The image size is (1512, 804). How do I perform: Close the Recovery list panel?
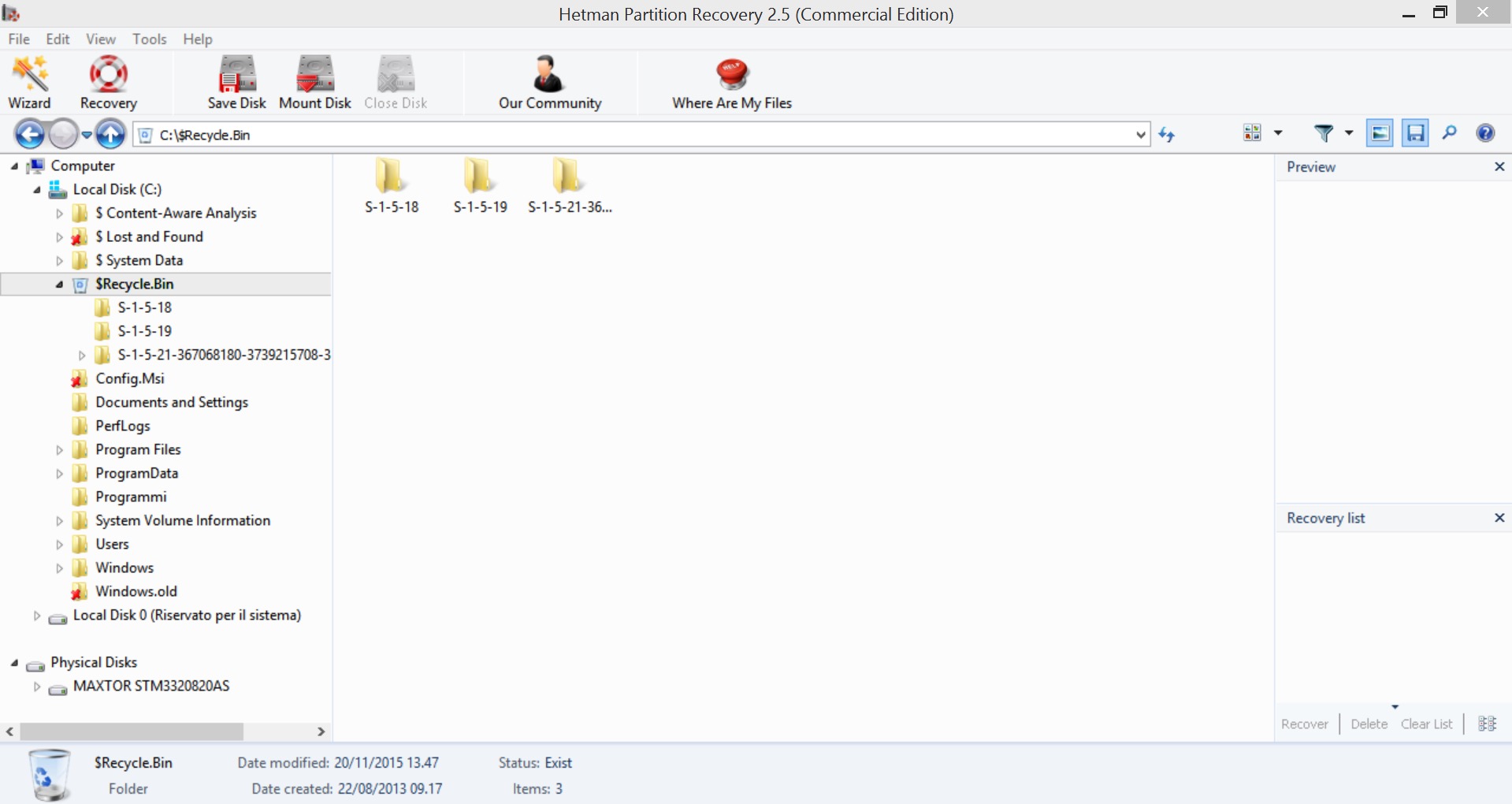1499,517
